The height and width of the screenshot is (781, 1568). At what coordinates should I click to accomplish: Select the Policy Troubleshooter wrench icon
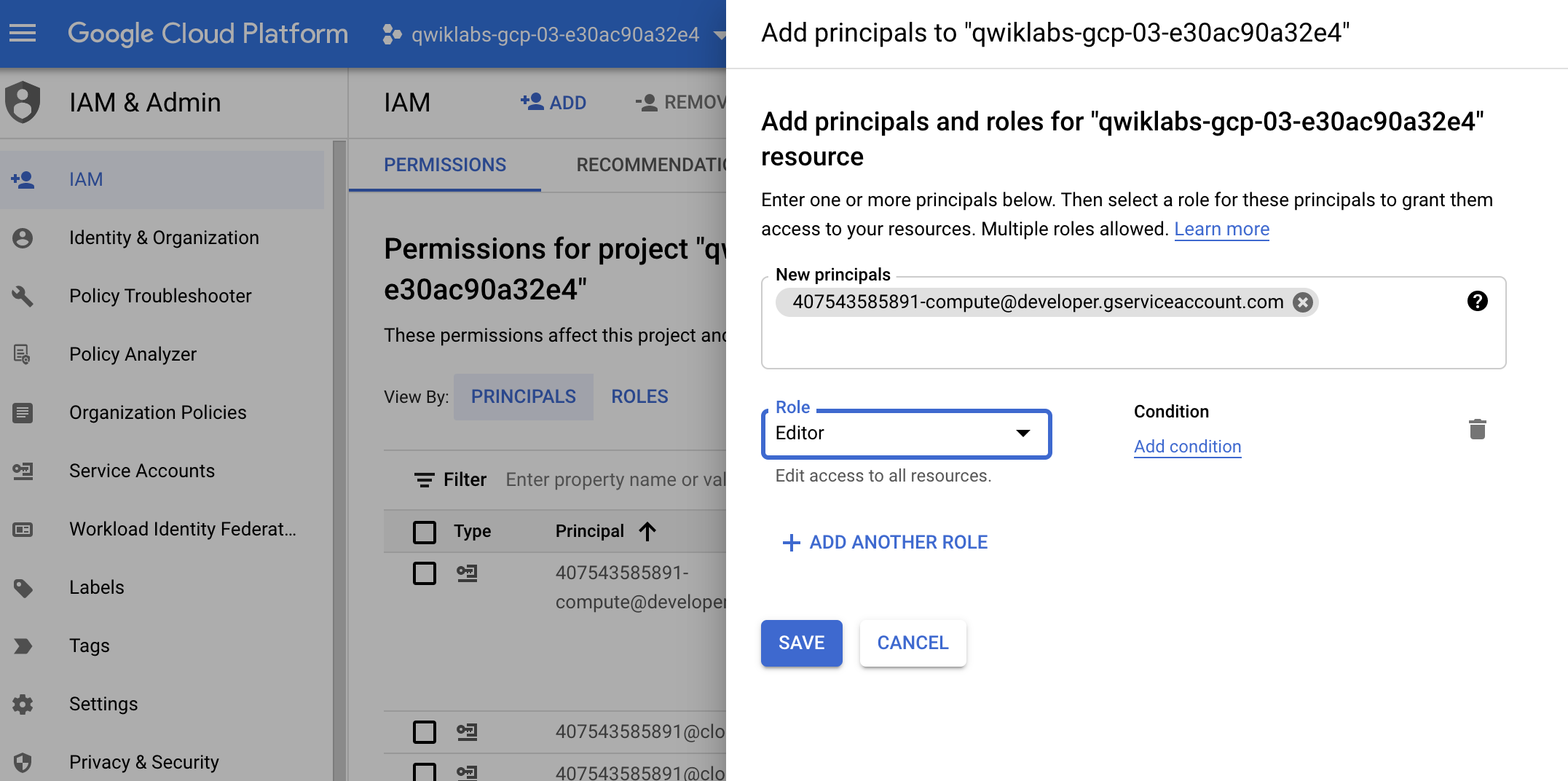coord(23,297)
